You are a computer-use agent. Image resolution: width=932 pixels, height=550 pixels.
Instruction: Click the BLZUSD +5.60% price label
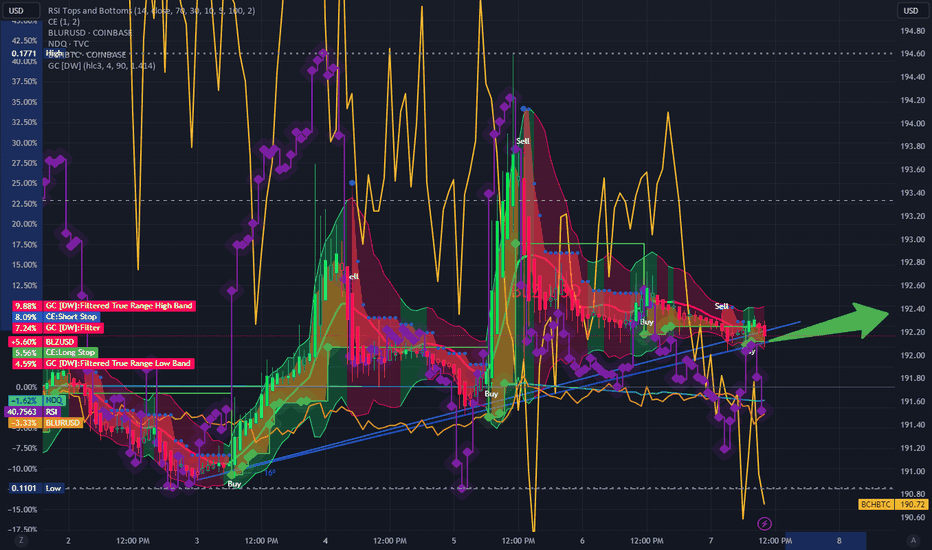pyautogui.click(x=43, y=342)
